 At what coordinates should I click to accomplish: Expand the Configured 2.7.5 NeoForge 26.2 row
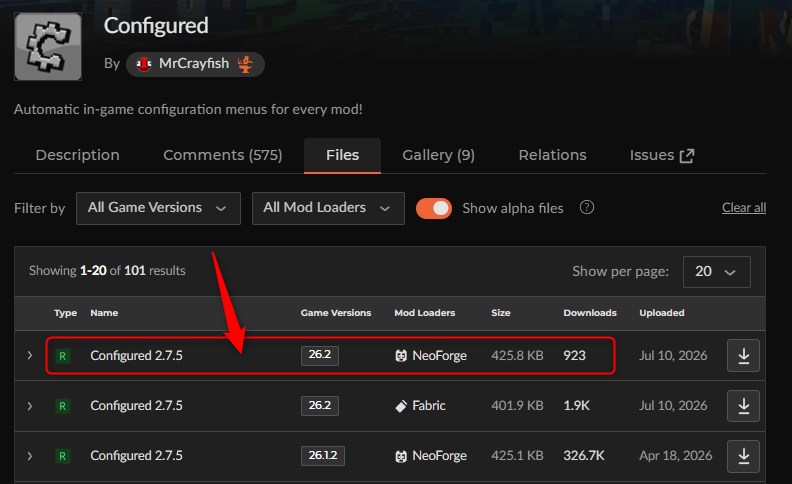pos(30,356)
